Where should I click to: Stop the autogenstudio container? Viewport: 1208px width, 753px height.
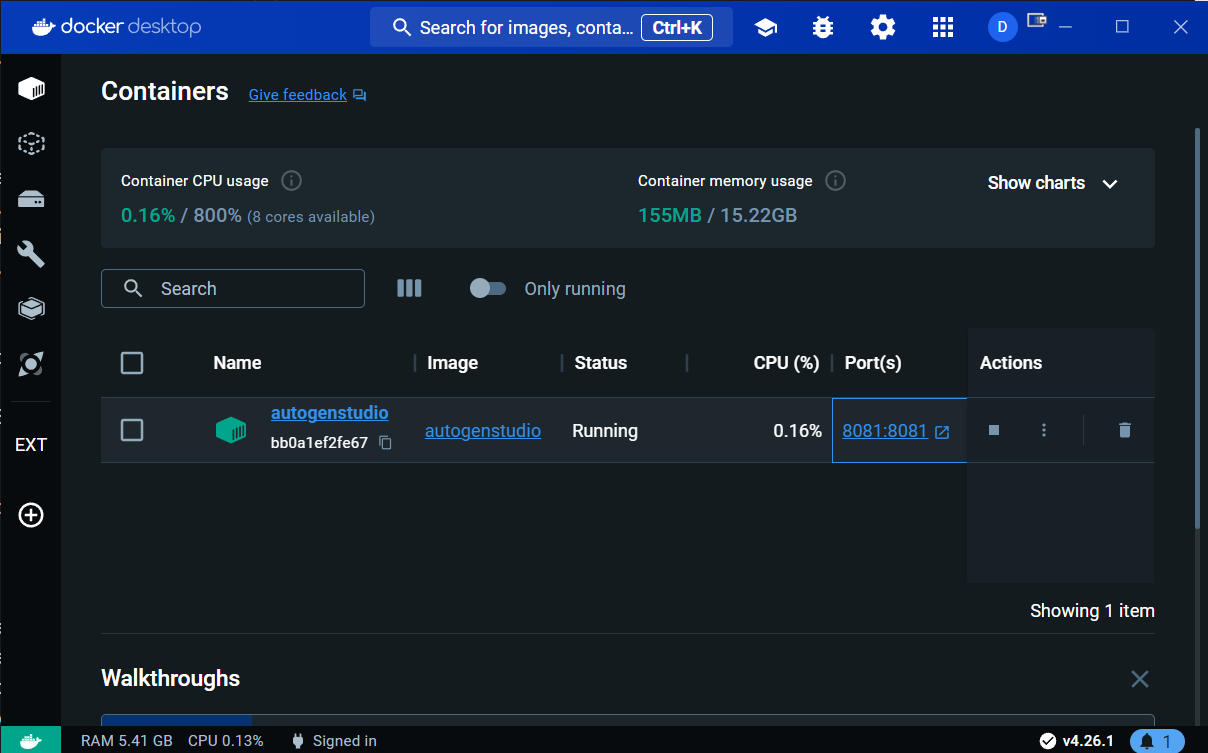(992, 429)
